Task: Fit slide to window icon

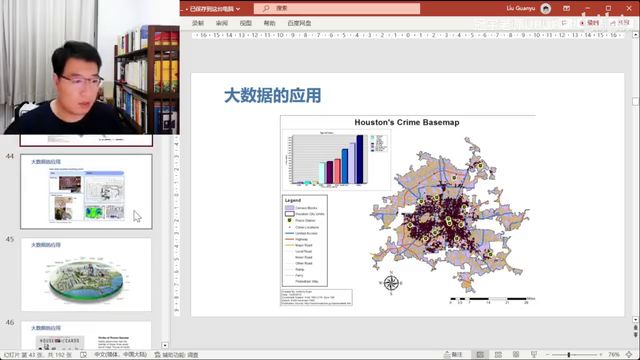Action: click(629, 355)
